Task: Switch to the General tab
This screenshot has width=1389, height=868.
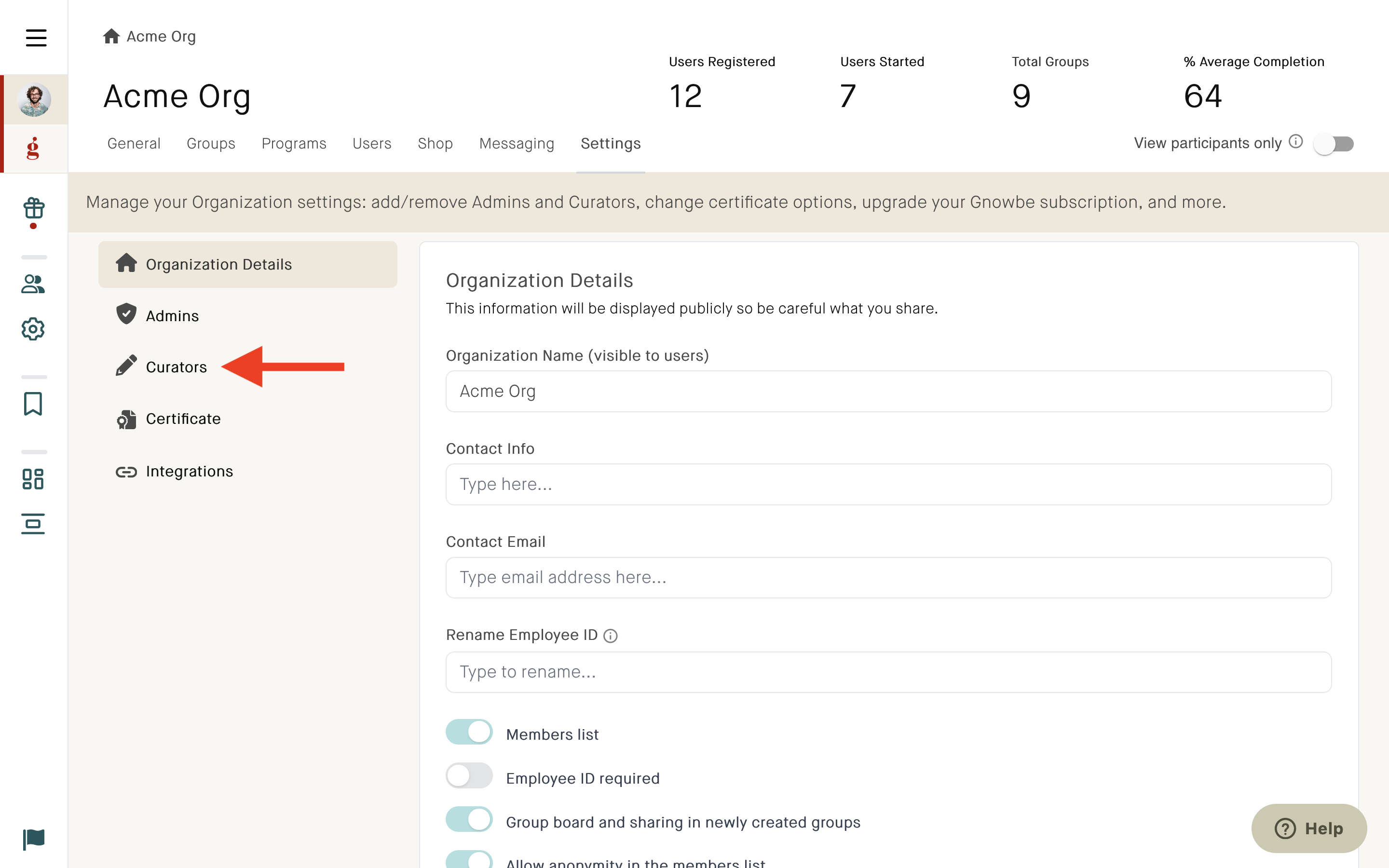Action: click(134, 144)
